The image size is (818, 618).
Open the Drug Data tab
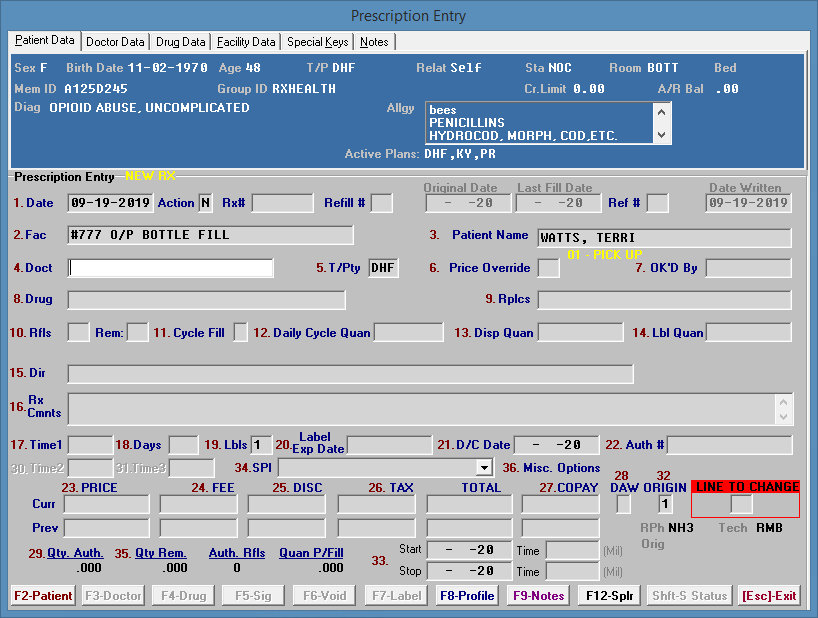click(x=181, y=42)
